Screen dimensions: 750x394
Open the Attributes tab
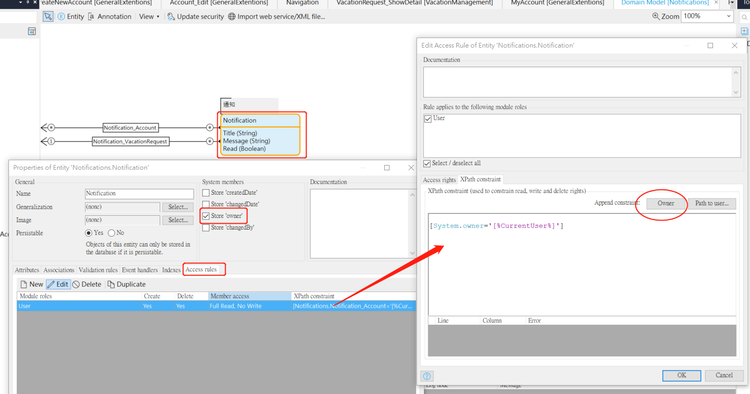(x=27, y=270)
